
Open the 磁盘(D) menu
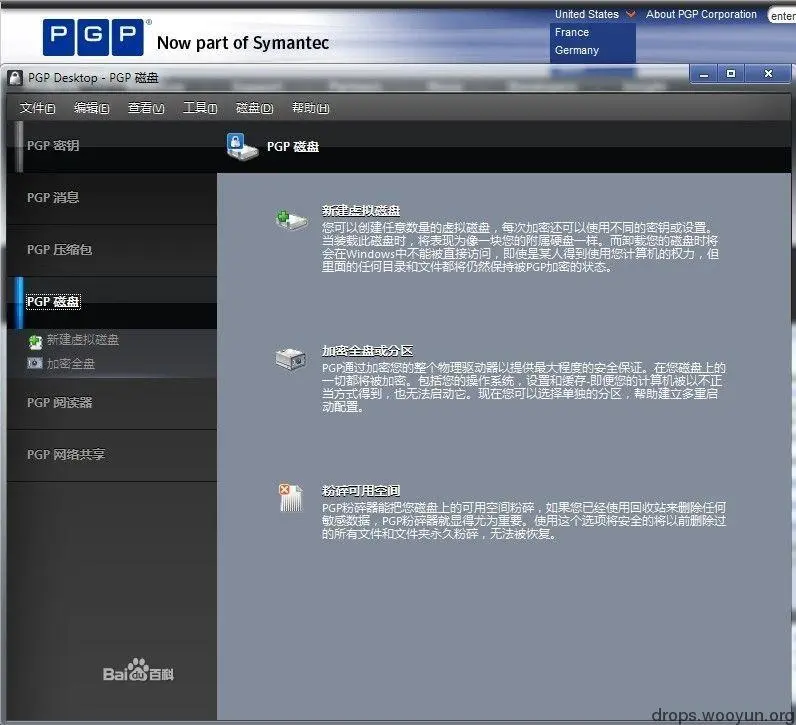point(254,108)
